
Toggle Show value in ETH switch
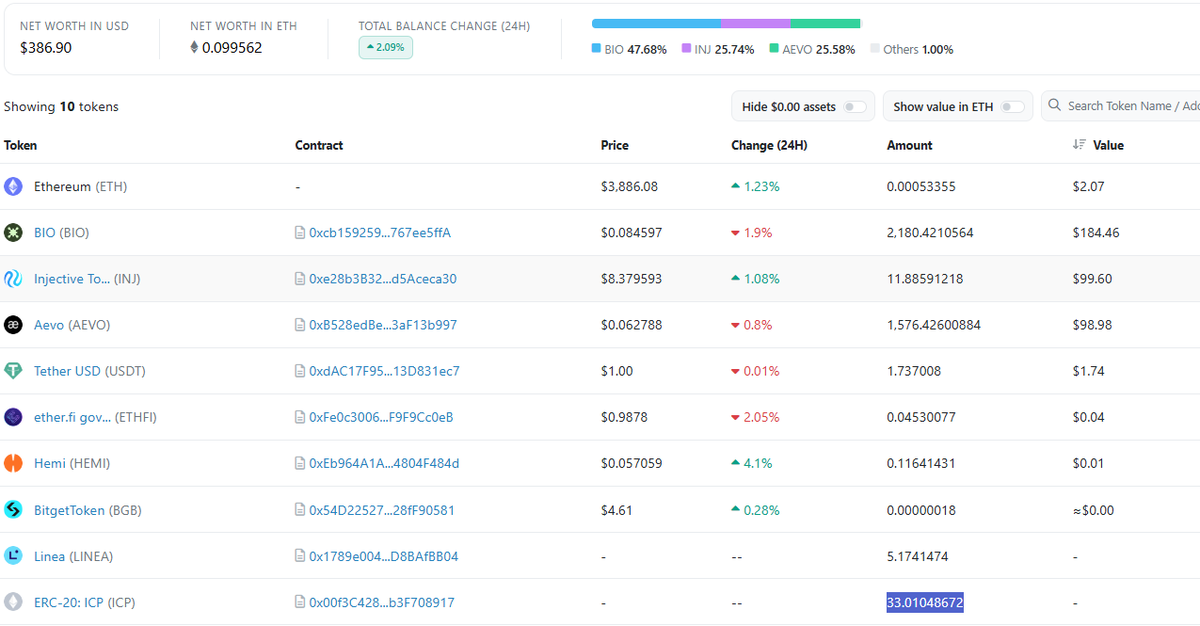pos(1012,107)
